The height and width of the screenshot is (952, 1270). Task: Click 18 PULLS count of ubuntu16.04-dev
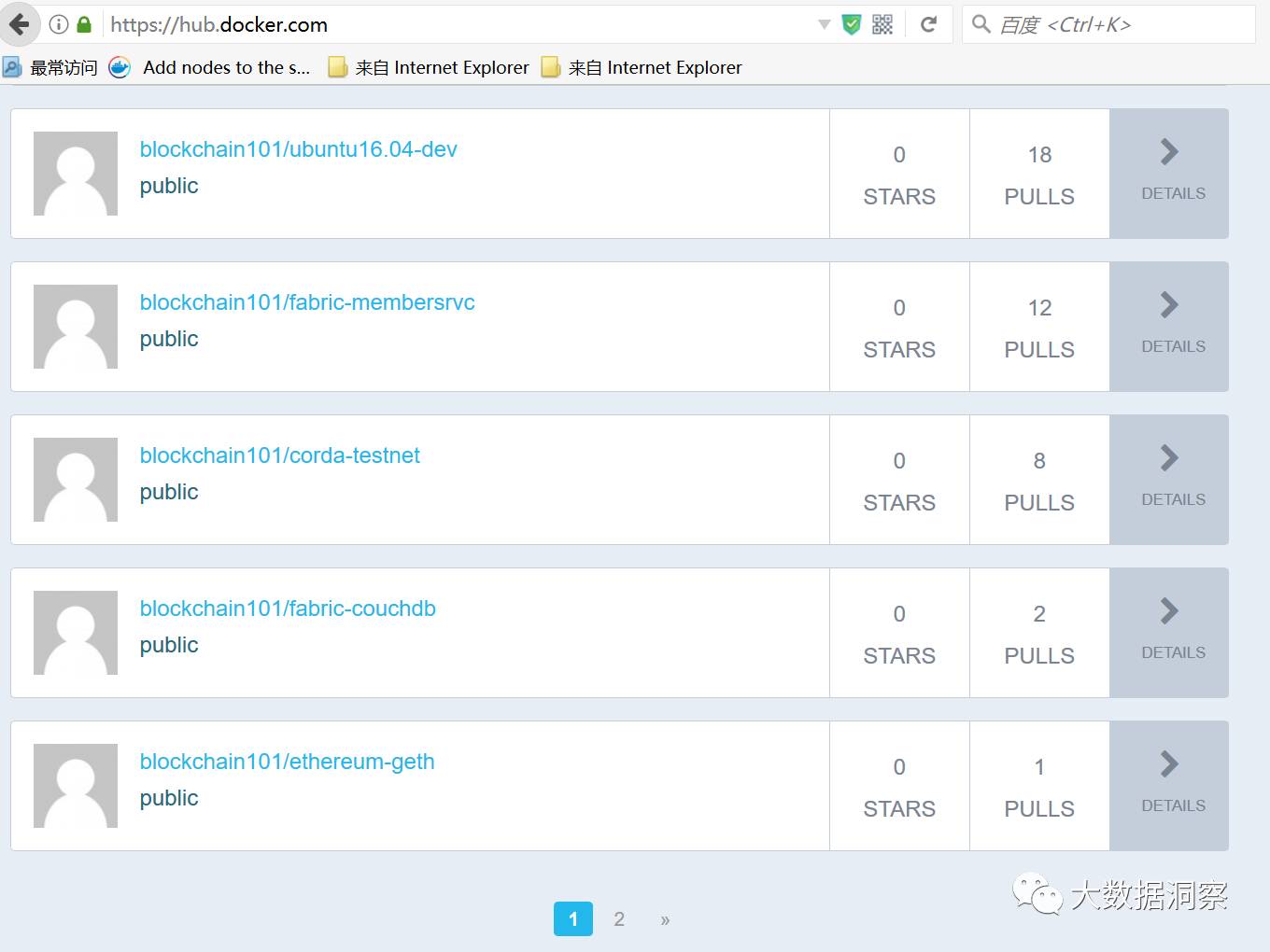pos(1039,174)
